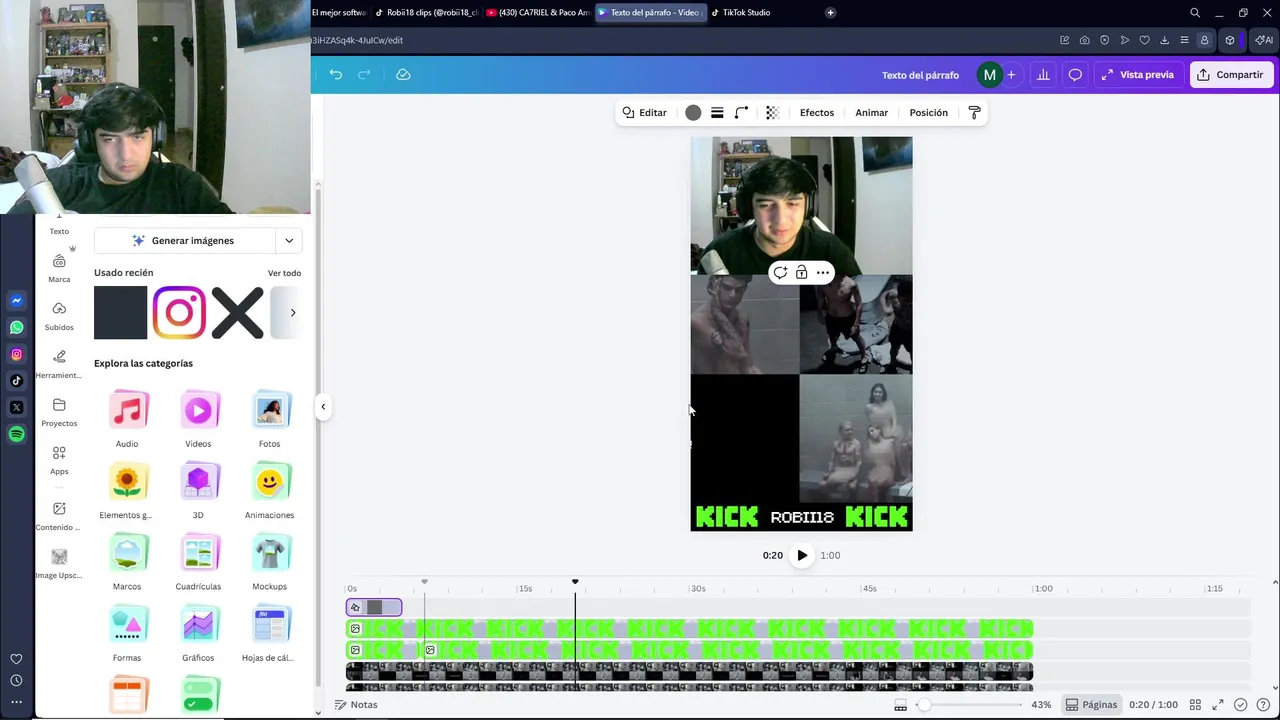Click the Generar imágenes button
Image resolution: width=1280 pixels, height=720 pixels.
click(184, 241)
